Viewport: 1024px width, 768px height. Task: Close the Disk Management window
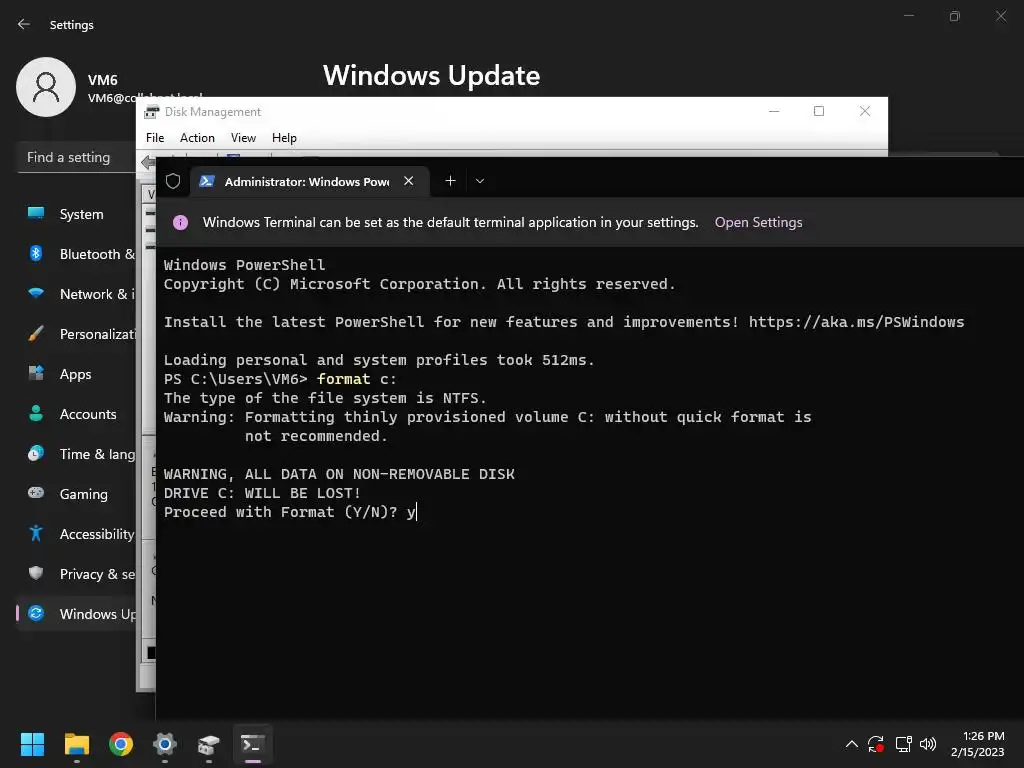coord(865,111)
